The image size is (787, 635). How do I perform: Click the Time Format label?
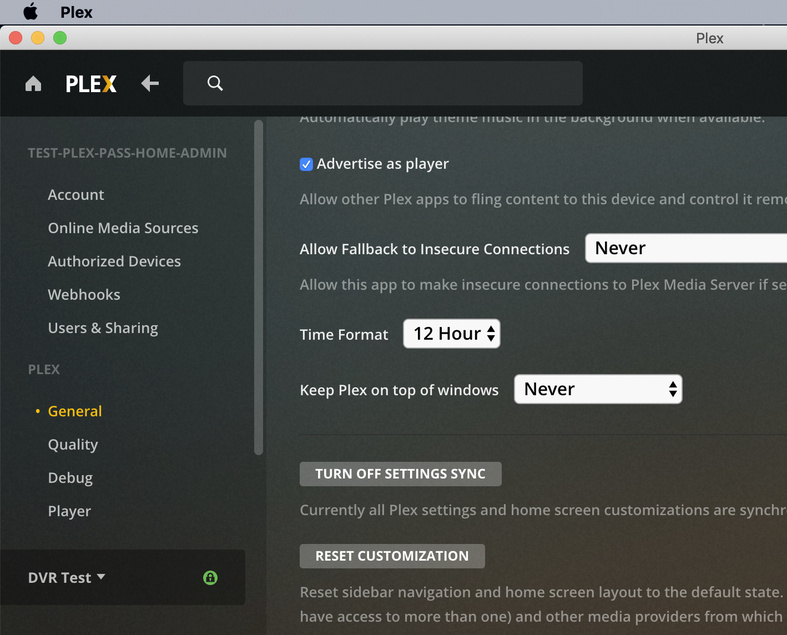point(344,335)
